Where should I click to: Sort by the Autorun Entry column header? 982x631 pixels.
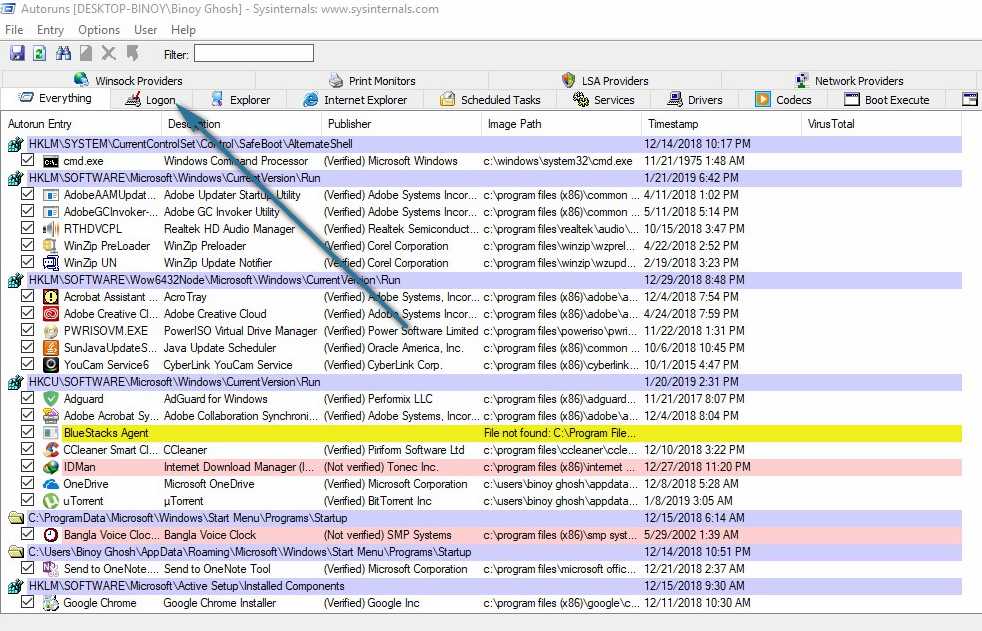81,124
